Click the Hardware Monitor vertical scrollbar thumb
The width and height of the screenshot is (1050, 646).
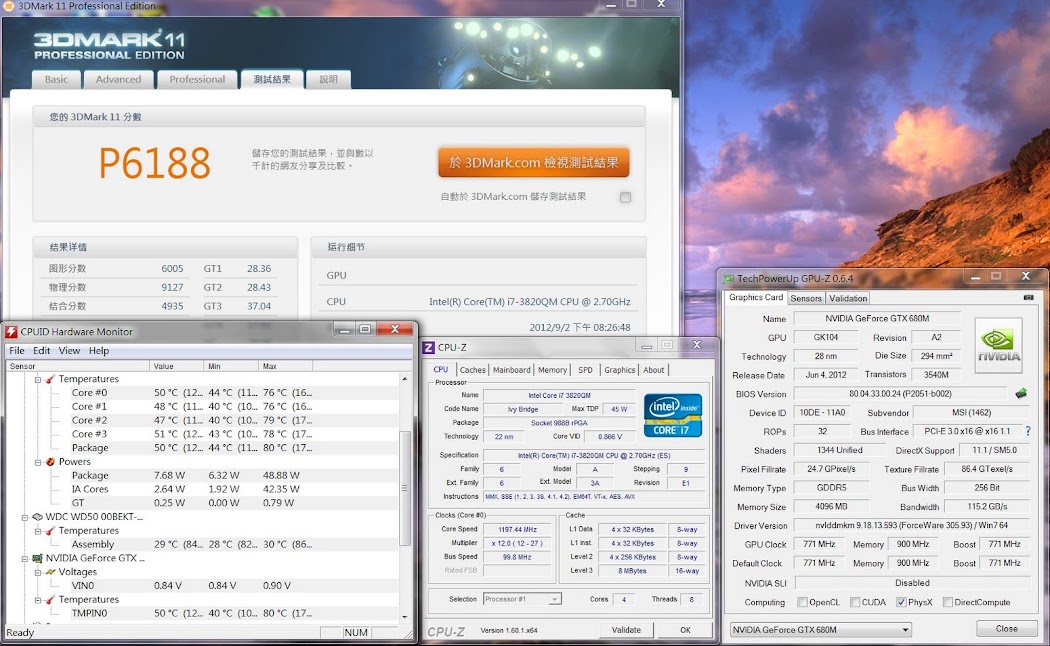point(404,488)
